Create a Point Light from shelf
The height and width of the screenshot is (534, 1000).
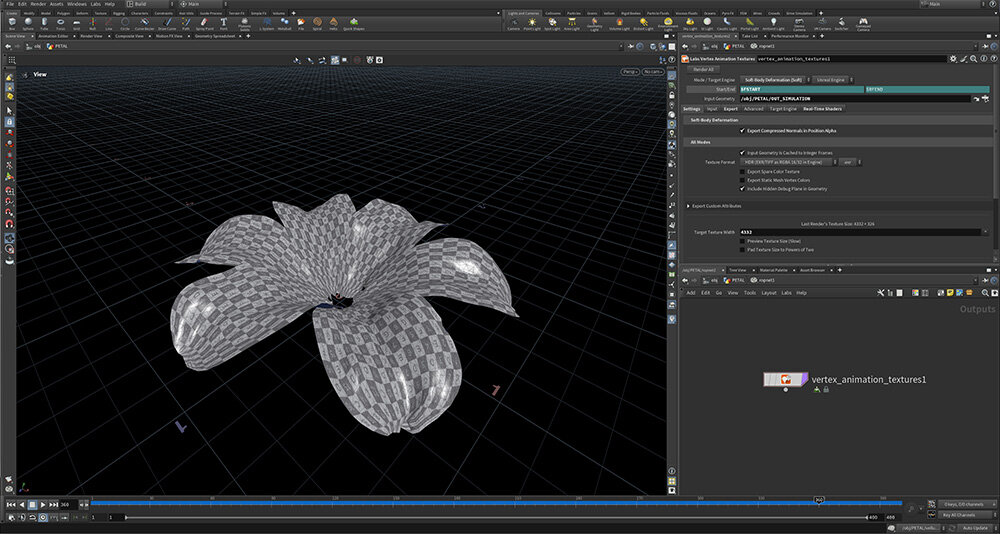point(534,23)
